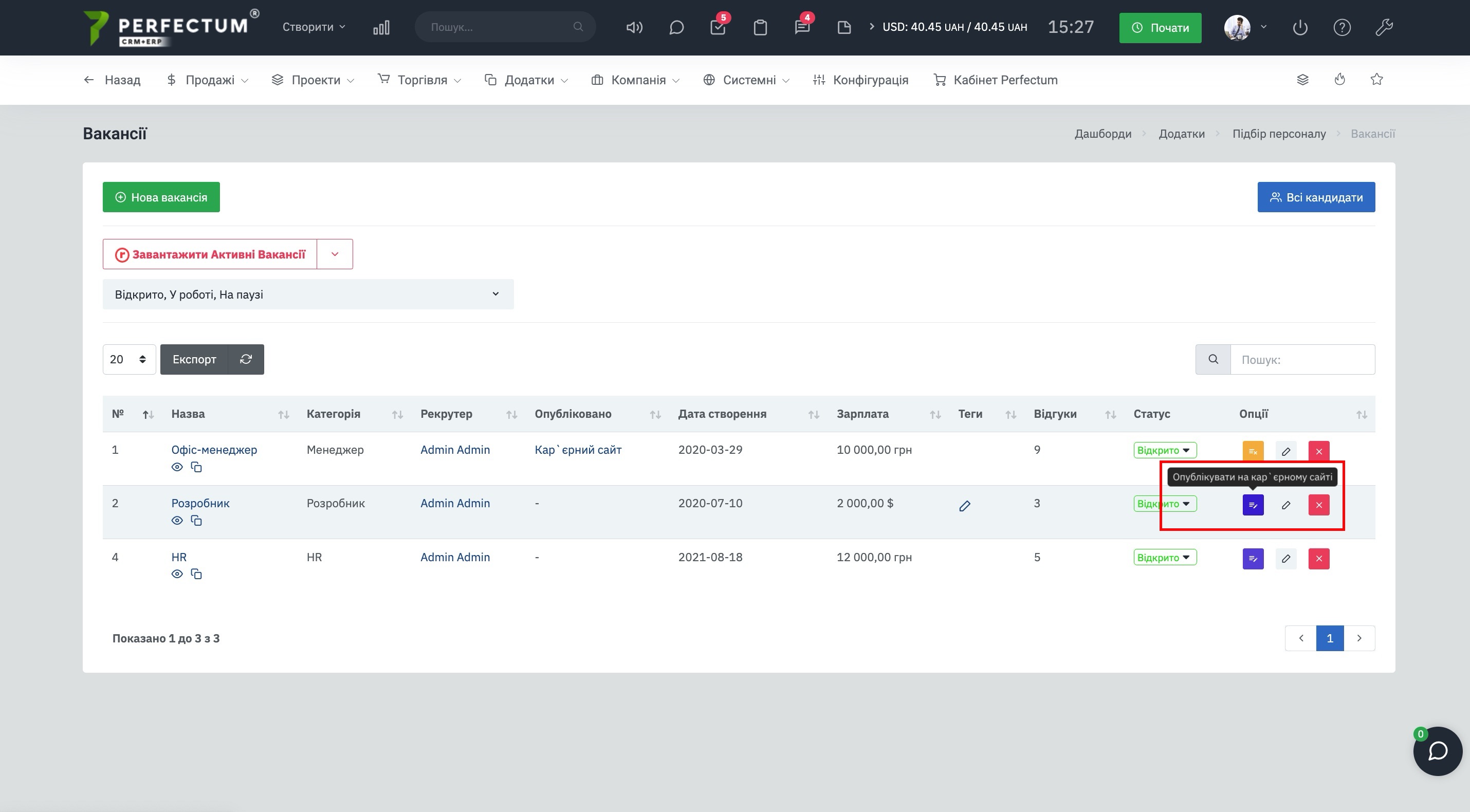This screenshot has height=812, width=1470.
Task: Open Кабінет Perfectum from the menu
Action: [x=995, y=80]
